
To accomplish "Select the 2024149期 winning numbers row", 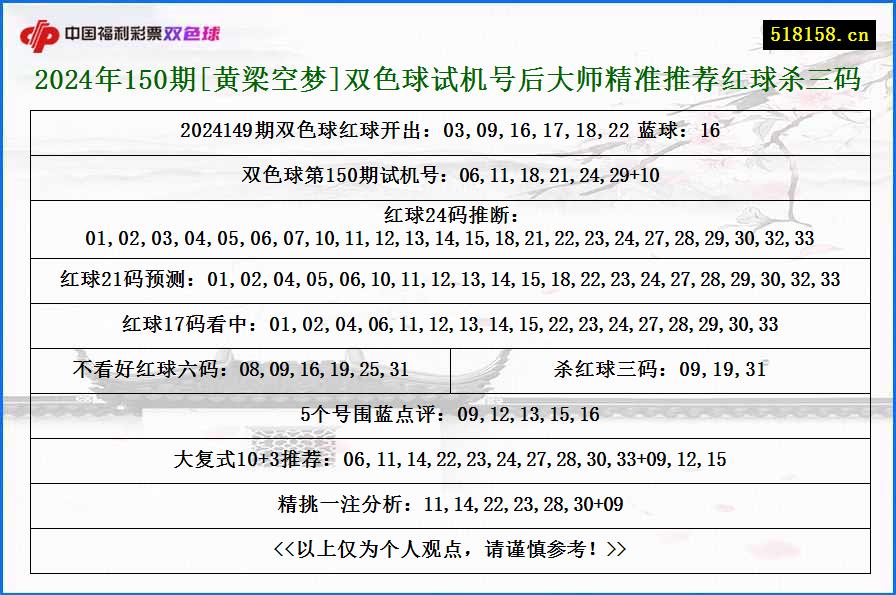I will pyautogui.click(x=448, y=131).
